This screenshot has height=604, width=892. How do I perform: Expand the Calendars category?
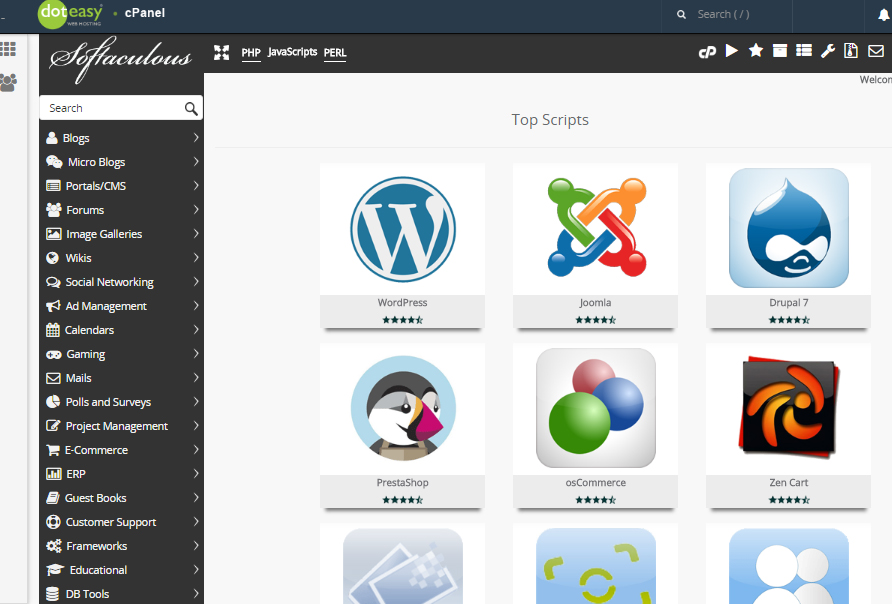(x=122, y=330)
